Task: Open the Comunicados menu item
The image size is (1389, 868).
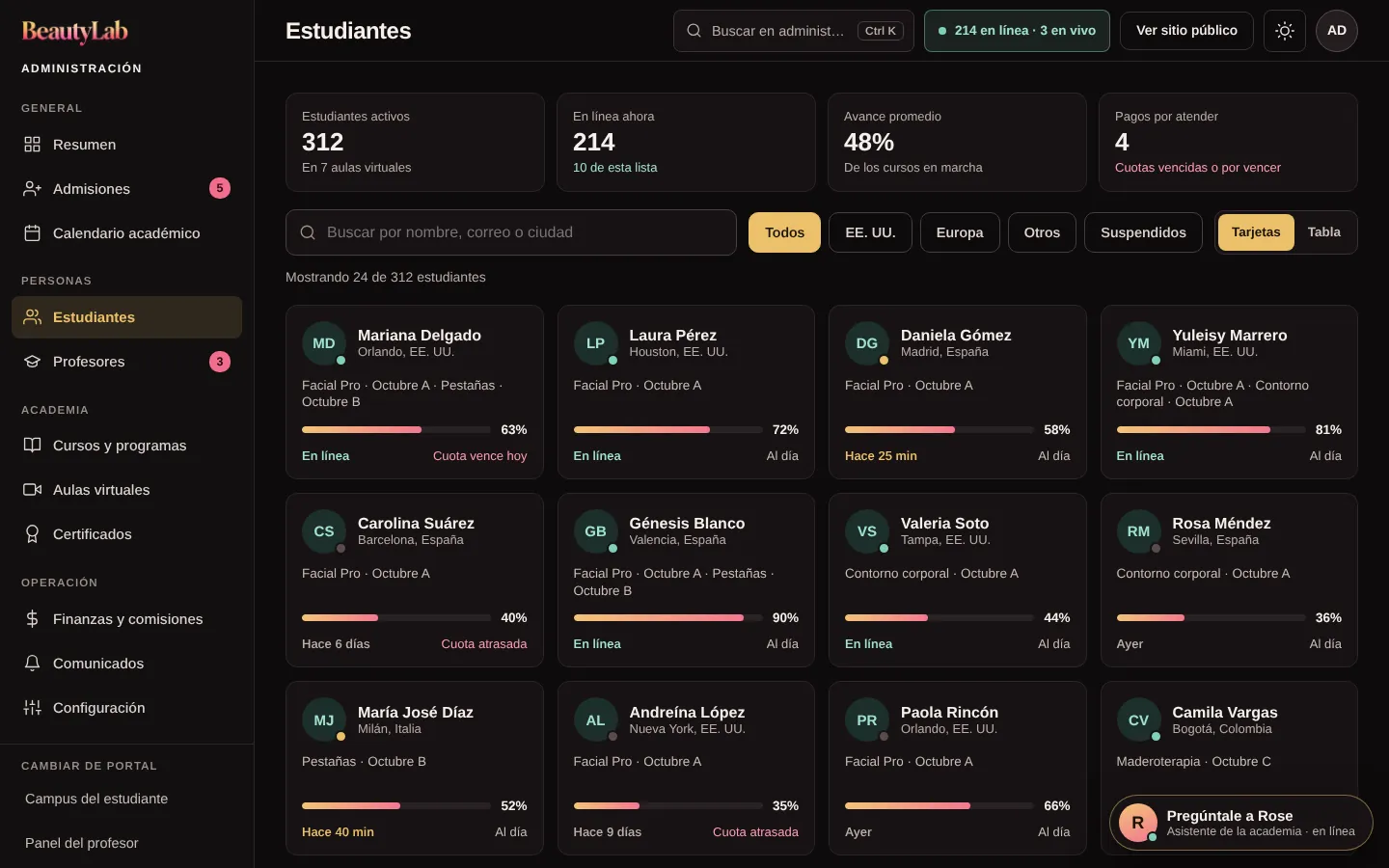Action: click(126, 664)
